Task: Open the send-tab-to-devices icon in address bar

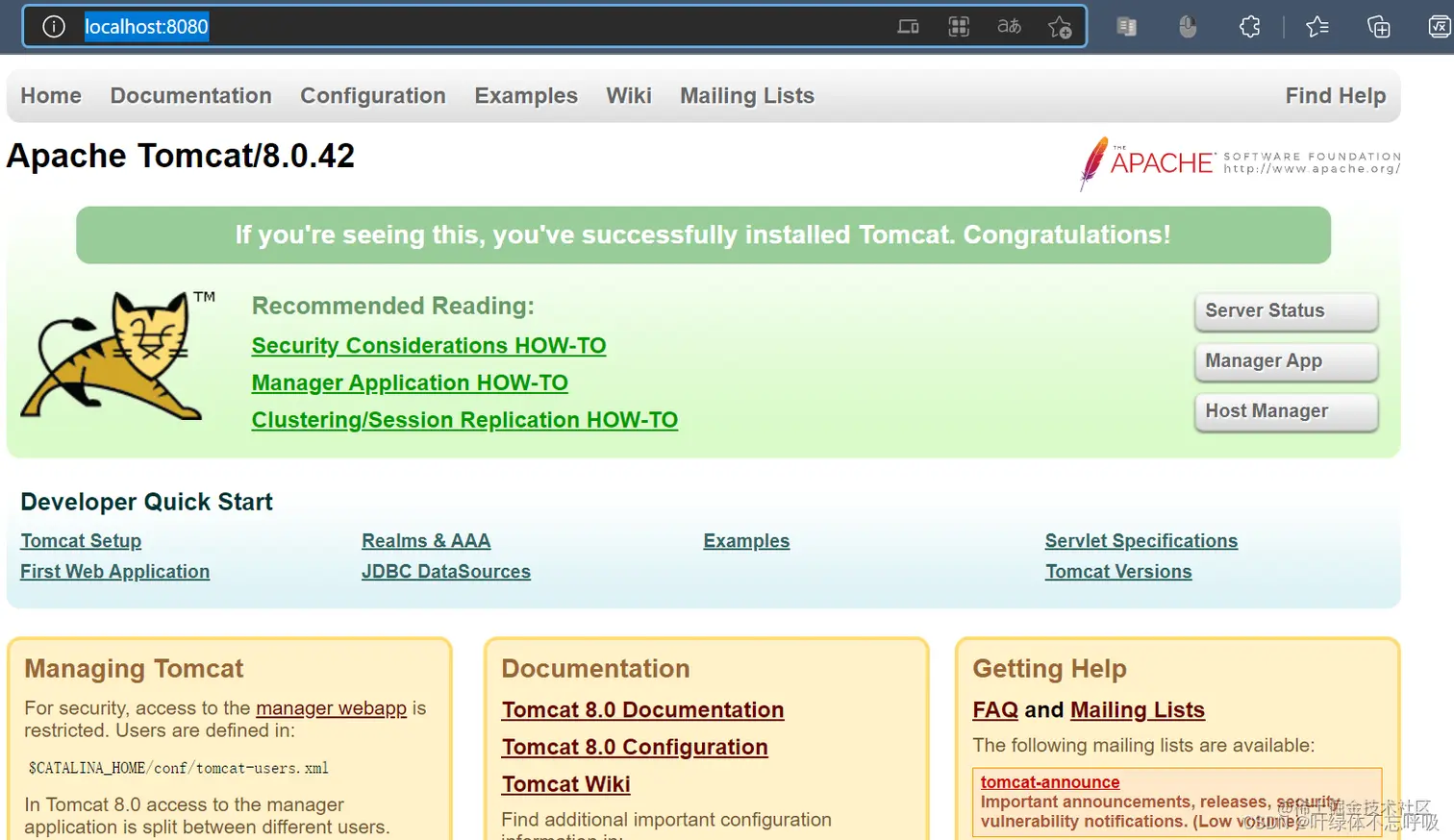Action: (x=908, y=27)
